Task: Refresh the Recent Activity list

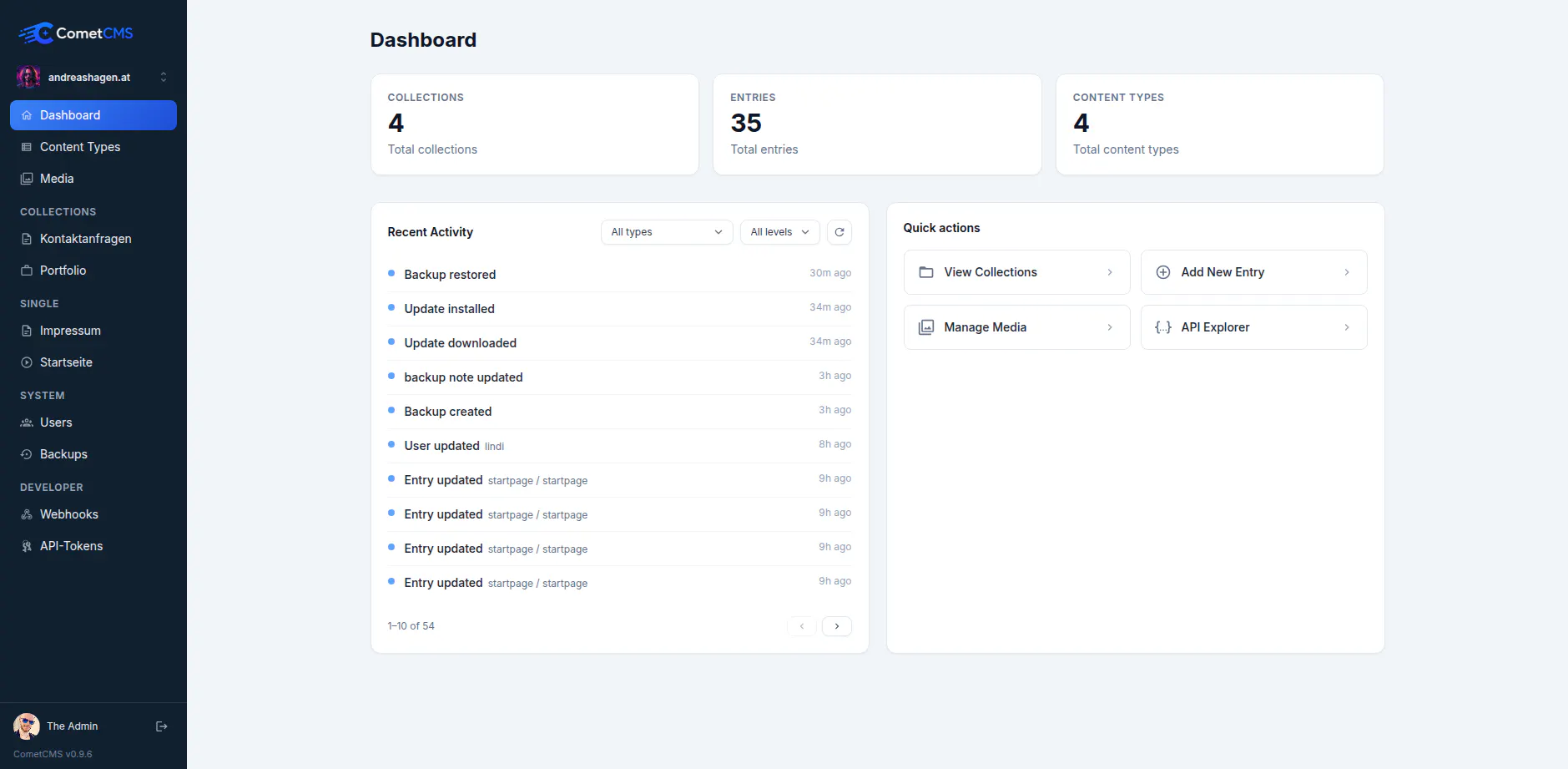Action: coord(839,232)
